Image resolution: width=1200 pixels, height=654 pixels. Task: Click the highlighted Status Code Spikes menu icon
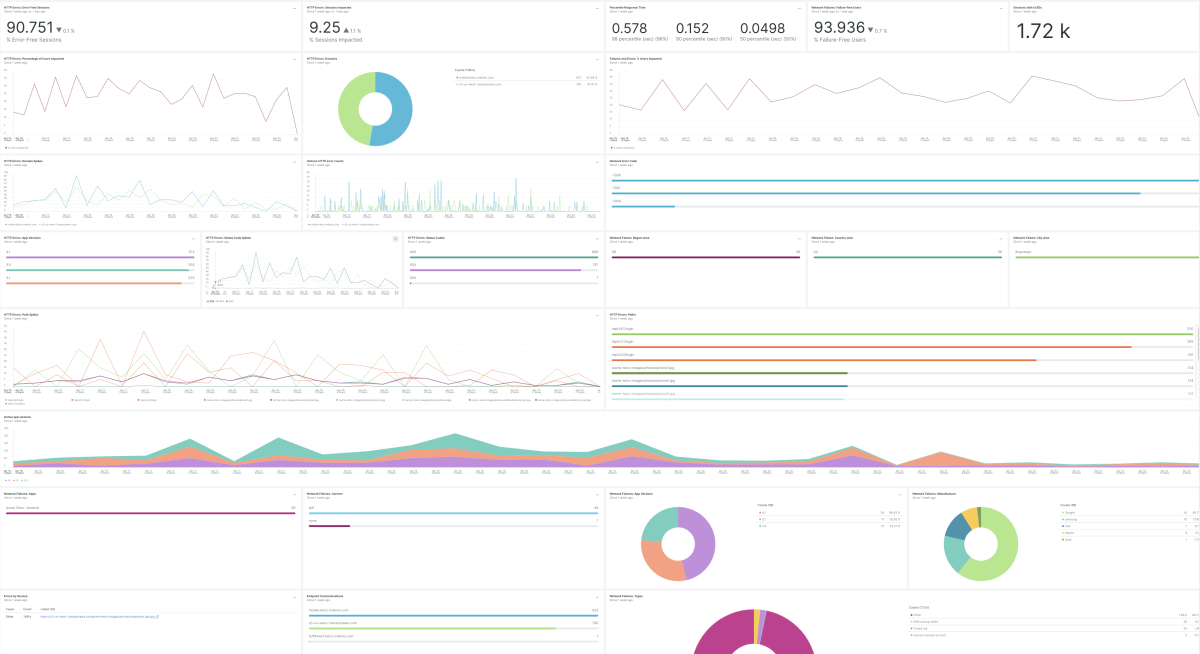coord(395,239)
